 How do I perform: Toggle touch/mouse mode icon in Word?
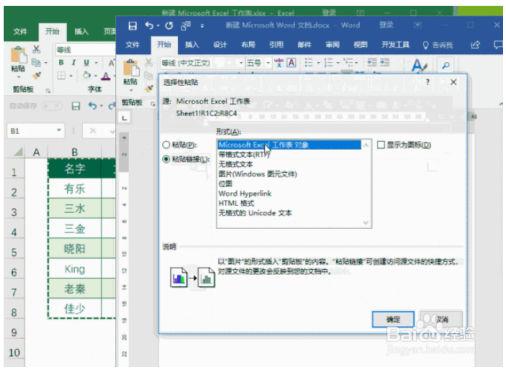[x=186, y=26]
